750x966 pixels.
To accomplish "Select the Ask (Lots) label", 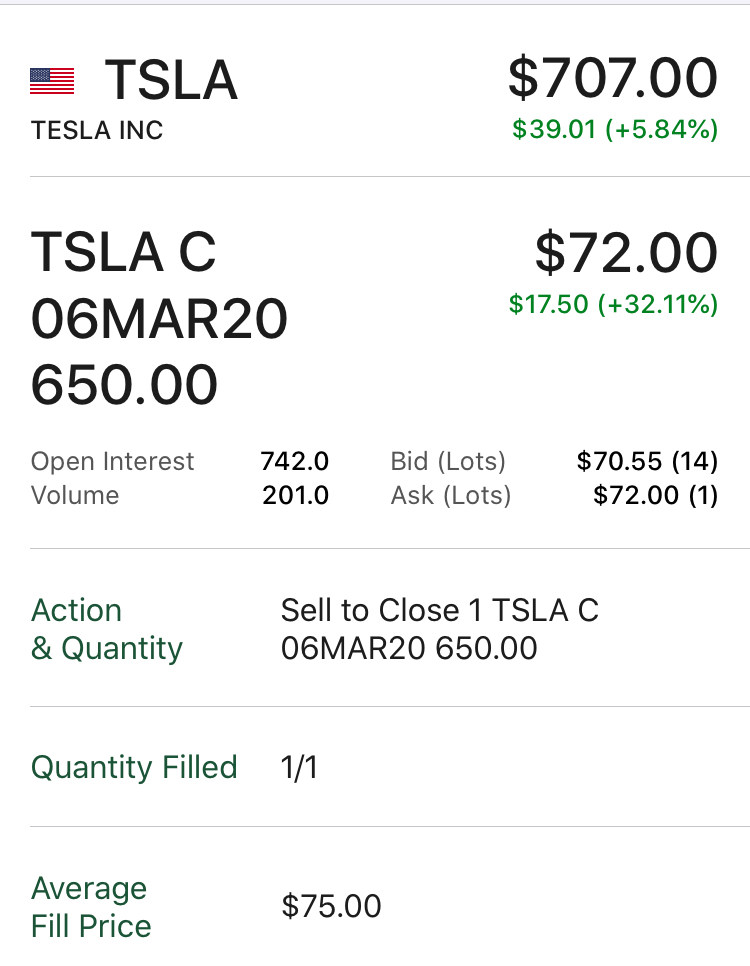I will point(450,495).
